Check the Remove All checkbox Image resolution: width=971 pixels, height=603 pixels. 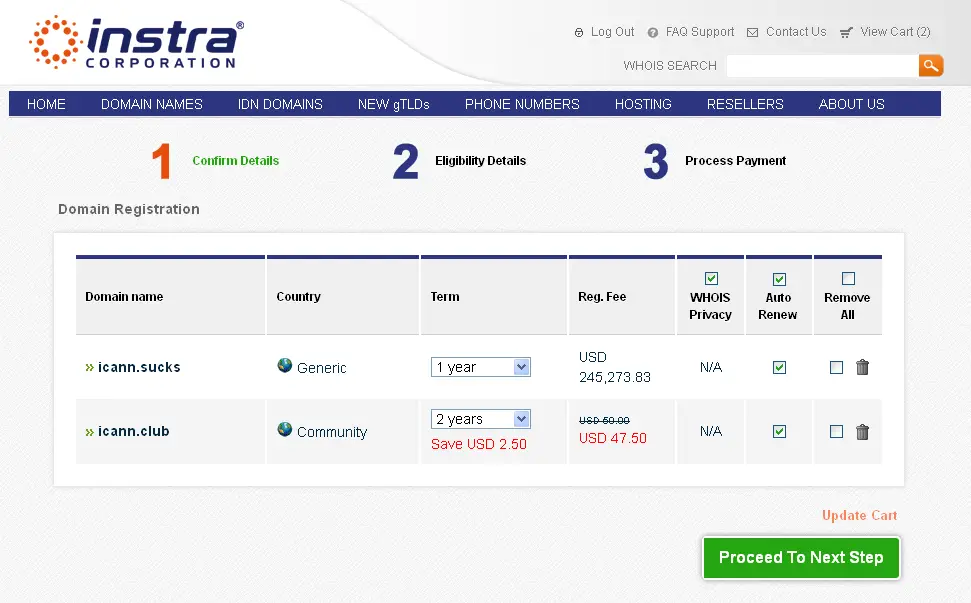point(848,279)
